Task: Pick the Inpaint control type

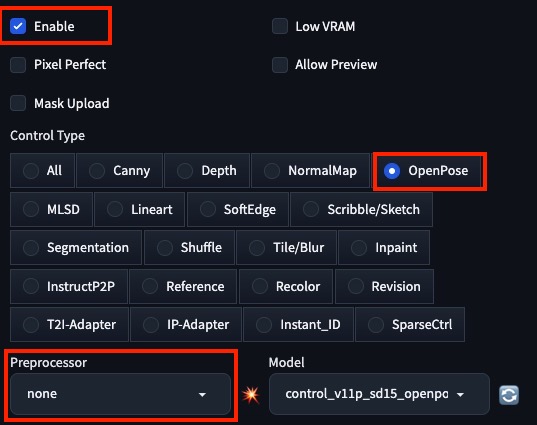Action: coord(384,248)
